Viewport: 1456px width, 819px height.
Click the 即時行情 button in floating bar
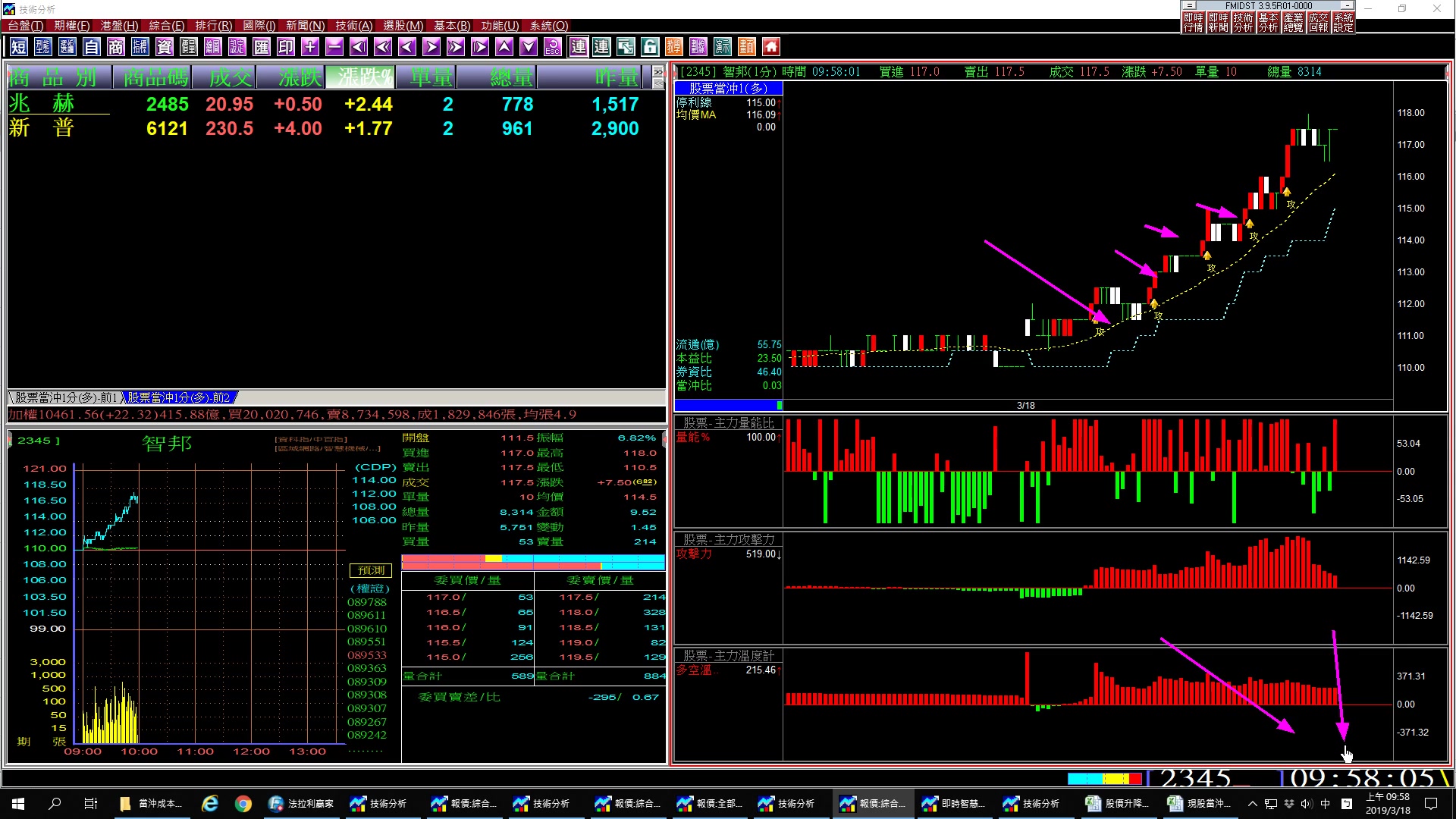1194,22
